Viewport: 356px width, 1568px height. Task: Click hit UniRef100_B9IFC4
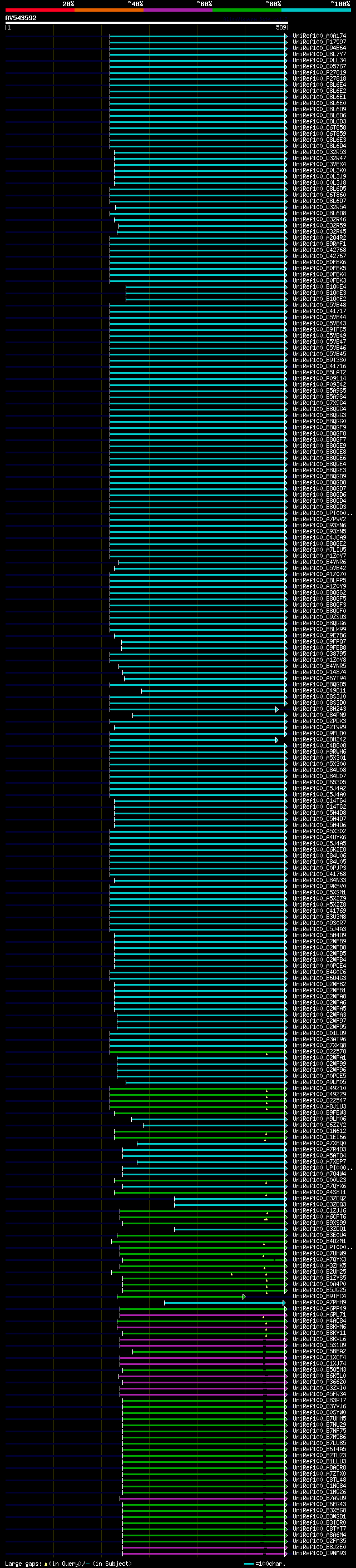pos(319,1297)
